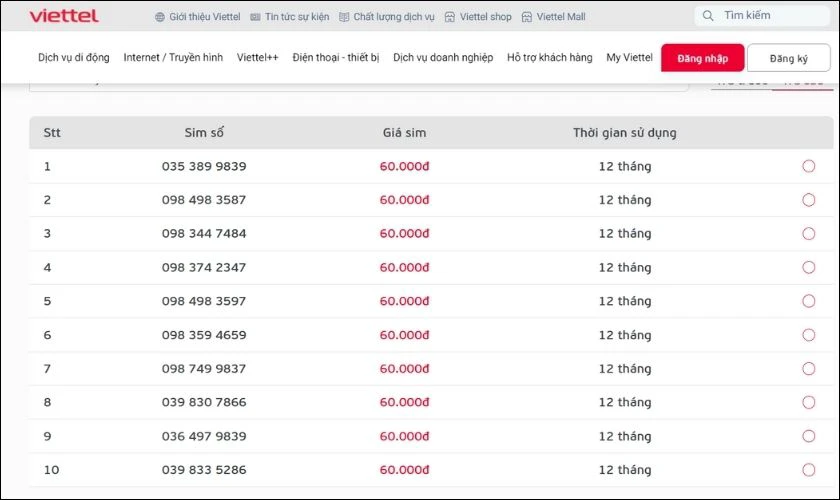Viewport: 840px width, 500px height.
Task: Click sim number 036 497 9839
Action: pos(204,436)
